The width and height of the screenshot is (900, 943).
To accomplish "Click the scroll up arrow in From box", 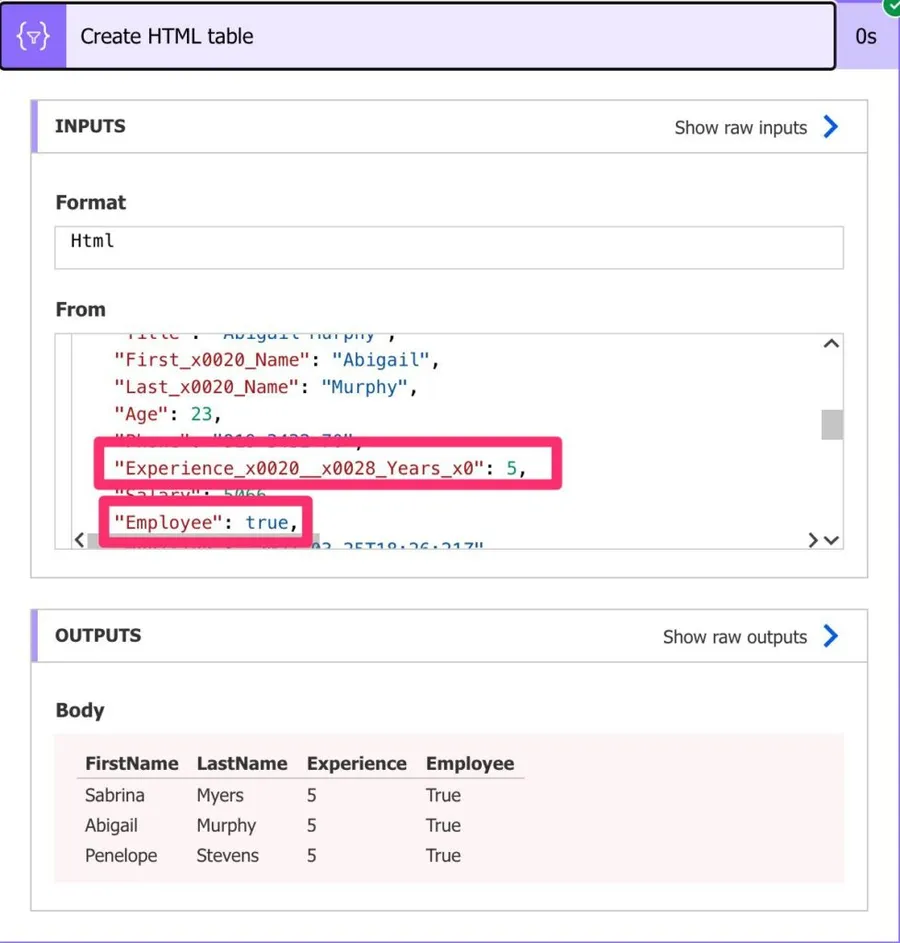I will 831,344.
